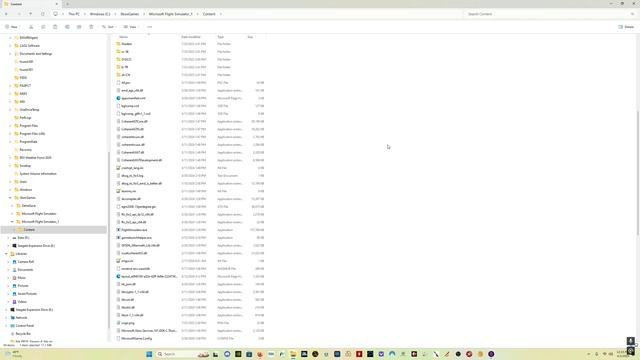
Task: Open a new Explorer tab with plus button
Action: [x=67, y=4]
